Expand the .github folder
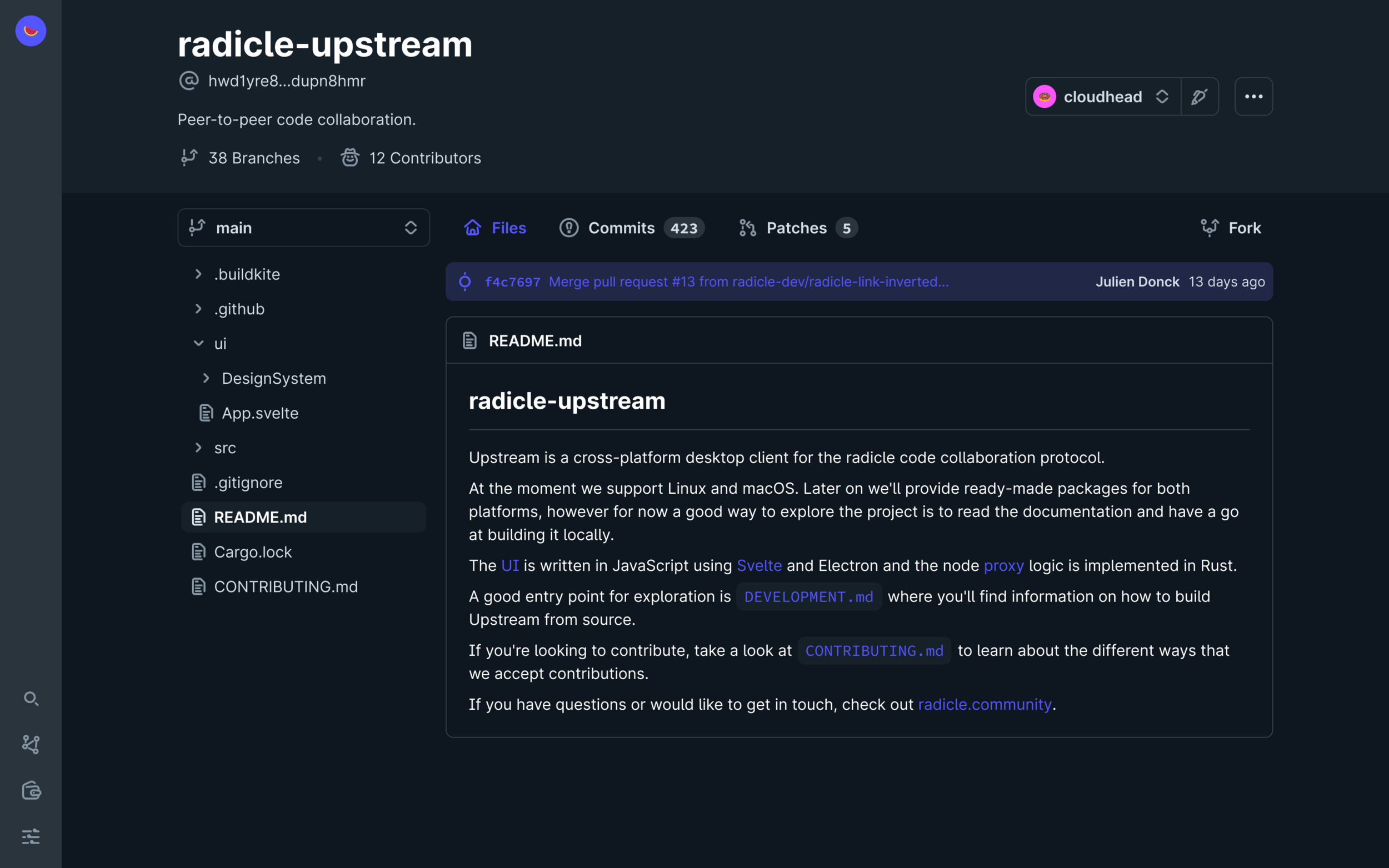This screenshot has width=1389, height=868. pos(239,309)
